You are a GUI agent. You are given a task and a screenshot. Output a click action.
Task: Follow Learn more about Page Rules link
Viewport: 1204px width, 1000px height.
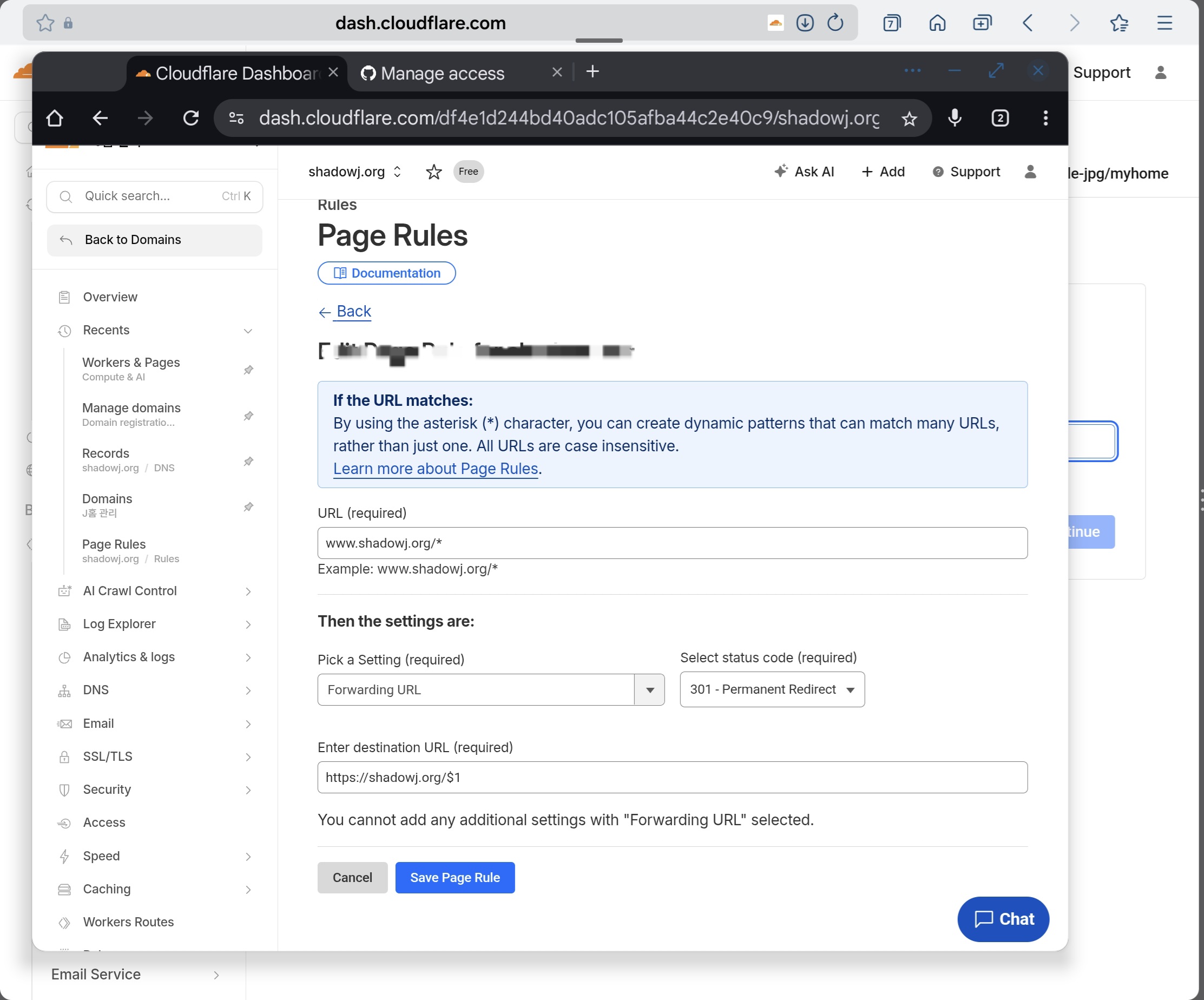[435, 469]
